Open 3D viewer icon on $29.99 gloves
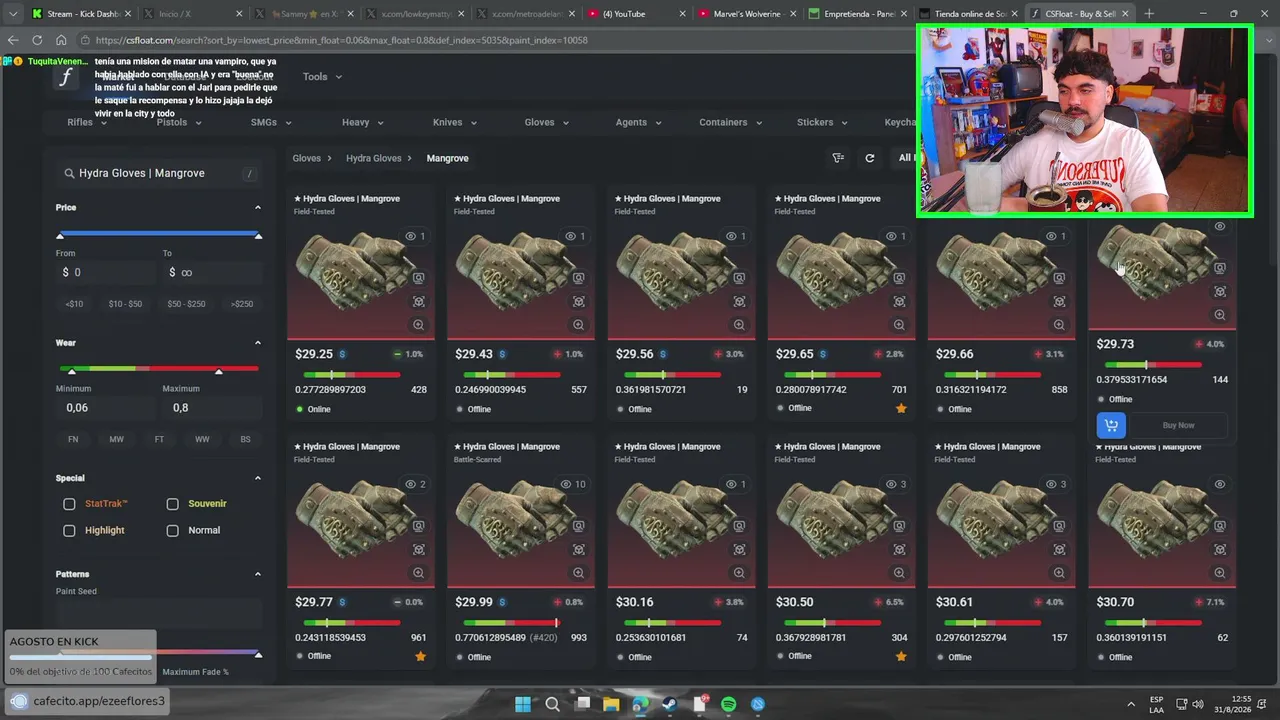The width and height of the screenshot is (1280, 720). coord(578,549)
